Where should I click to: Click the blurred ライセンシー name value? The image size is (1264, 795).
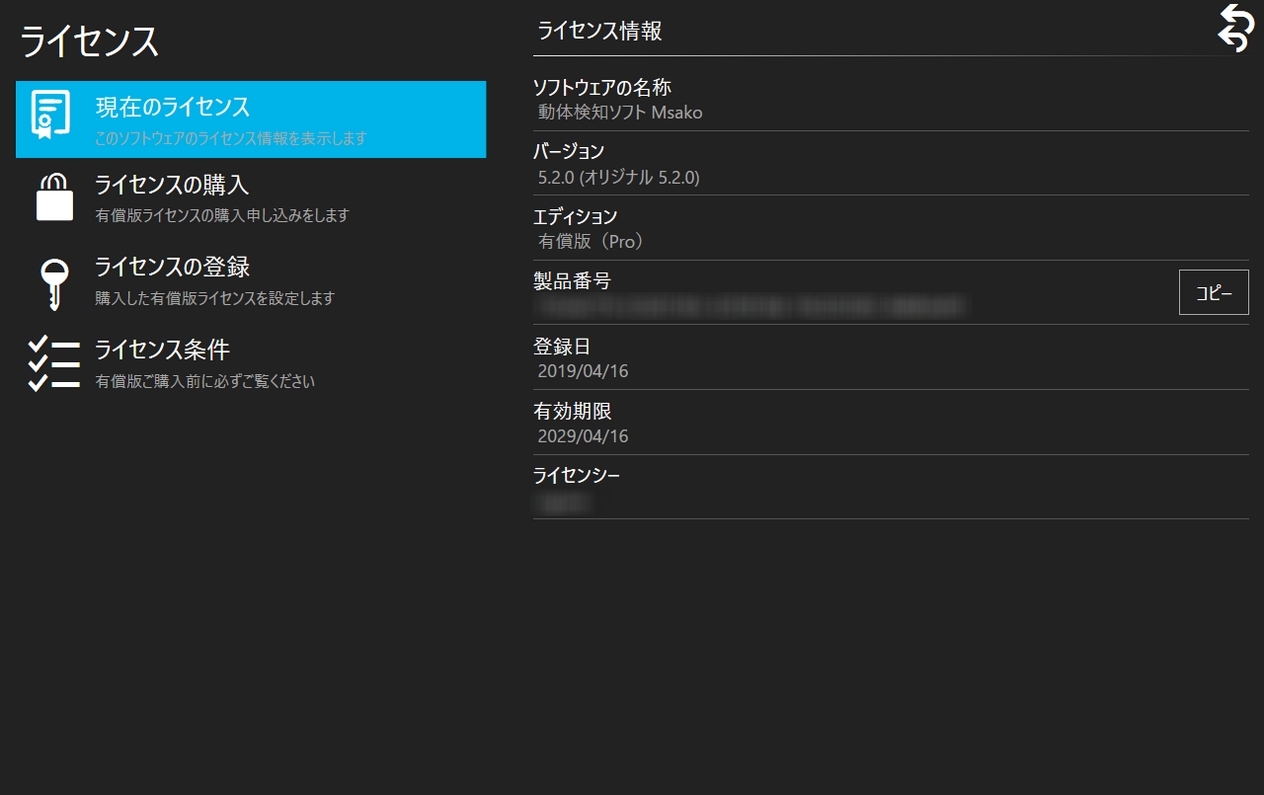[563, 502]
